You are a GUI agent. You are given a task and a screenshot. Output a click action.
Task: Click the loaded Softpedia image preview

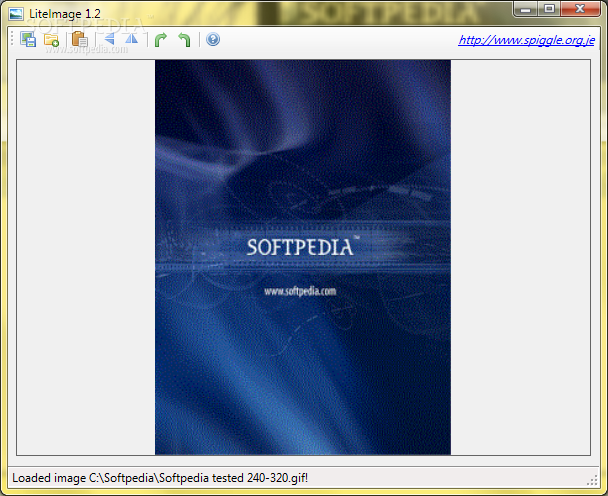pos(303,257)
